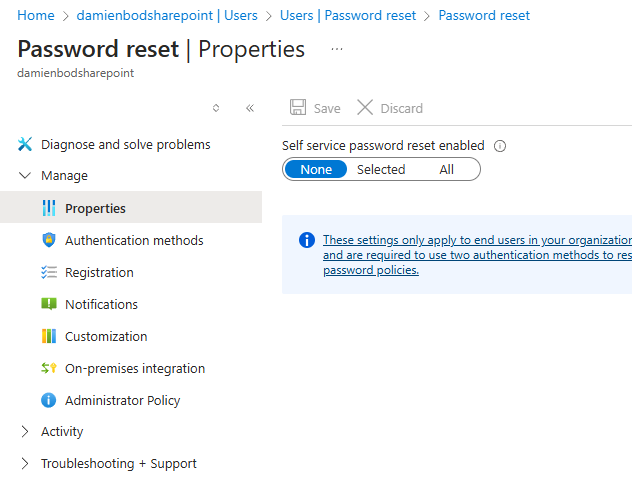This screenshot has height=498, width=632.
Task: Click the Save button label
Action: point(327,108)
